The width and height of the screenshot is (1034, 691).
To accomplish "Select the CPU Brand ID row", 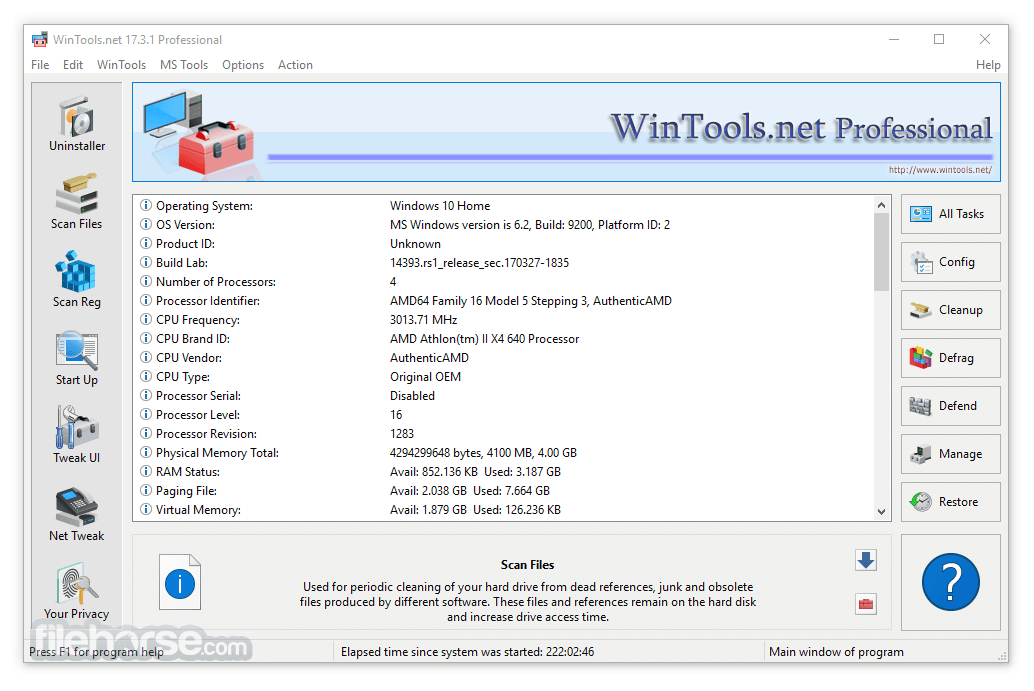I will [x=504, y=339].
